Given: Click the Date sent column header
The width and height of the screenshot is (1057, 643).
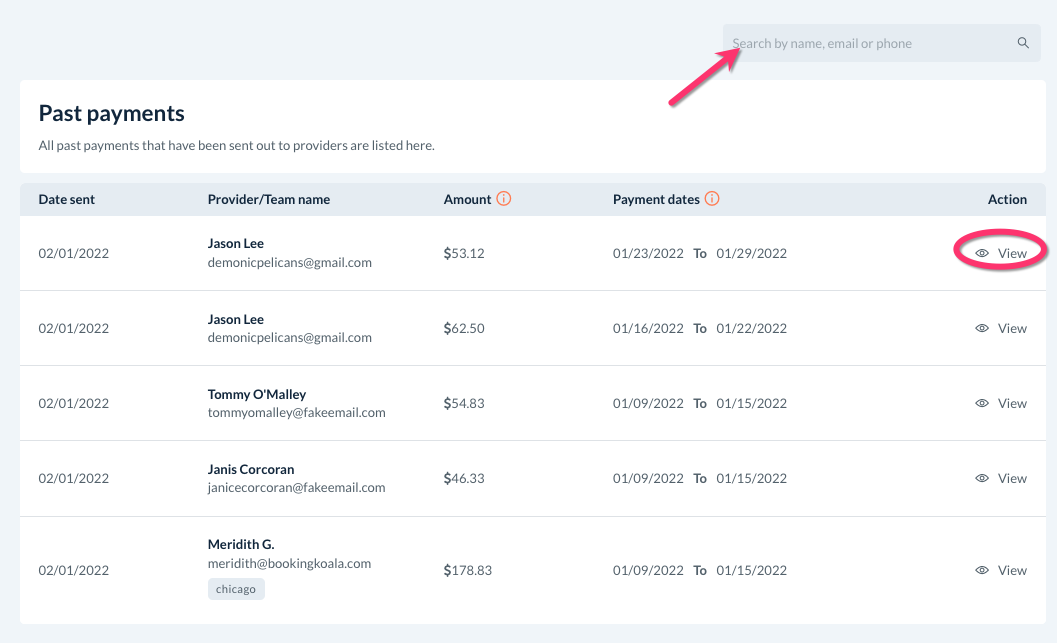Looking at the screenshot, I should pos(67,199).
